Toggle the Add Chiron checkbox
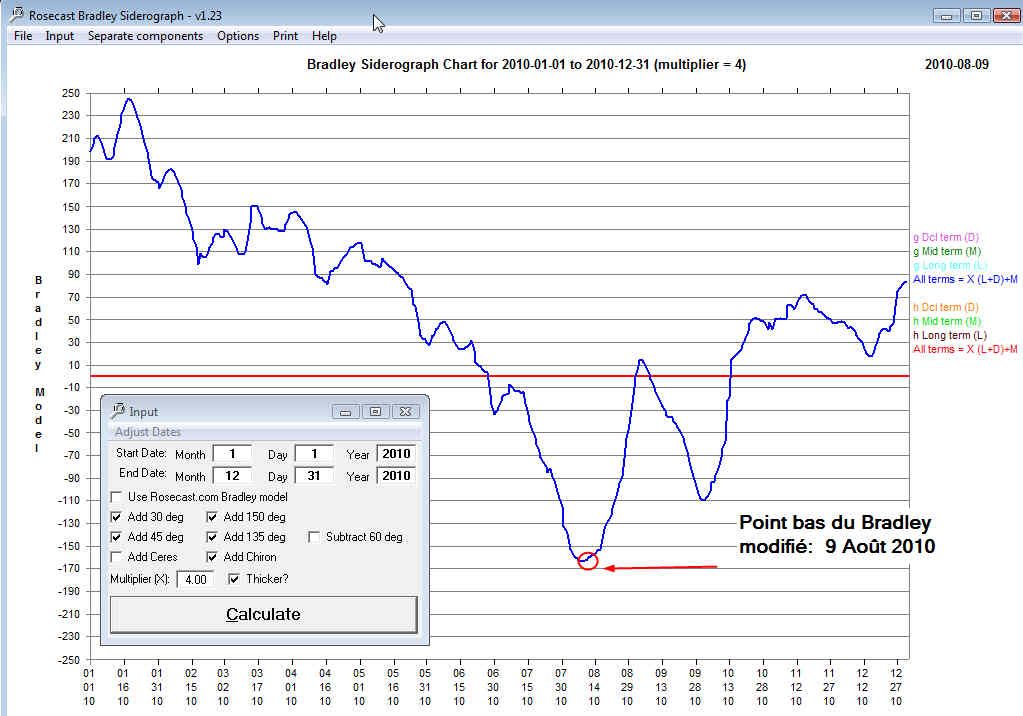 coord(213,557)
